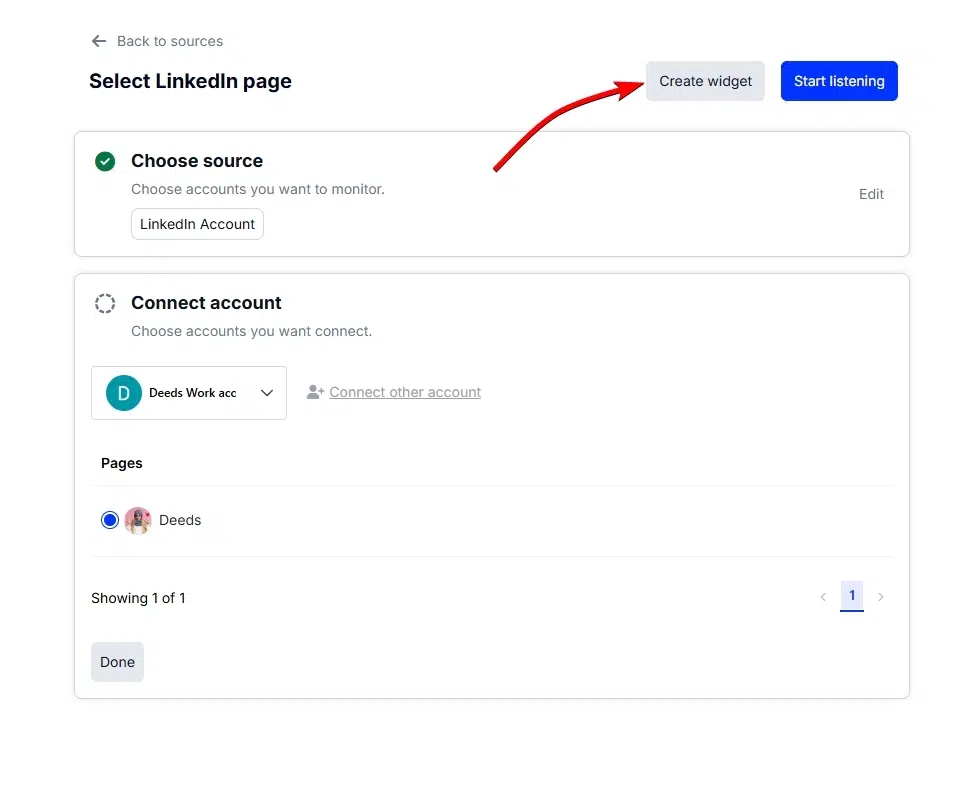Click the Create widget button
Viewport: 975px width, 791px height.
point(705,81)
